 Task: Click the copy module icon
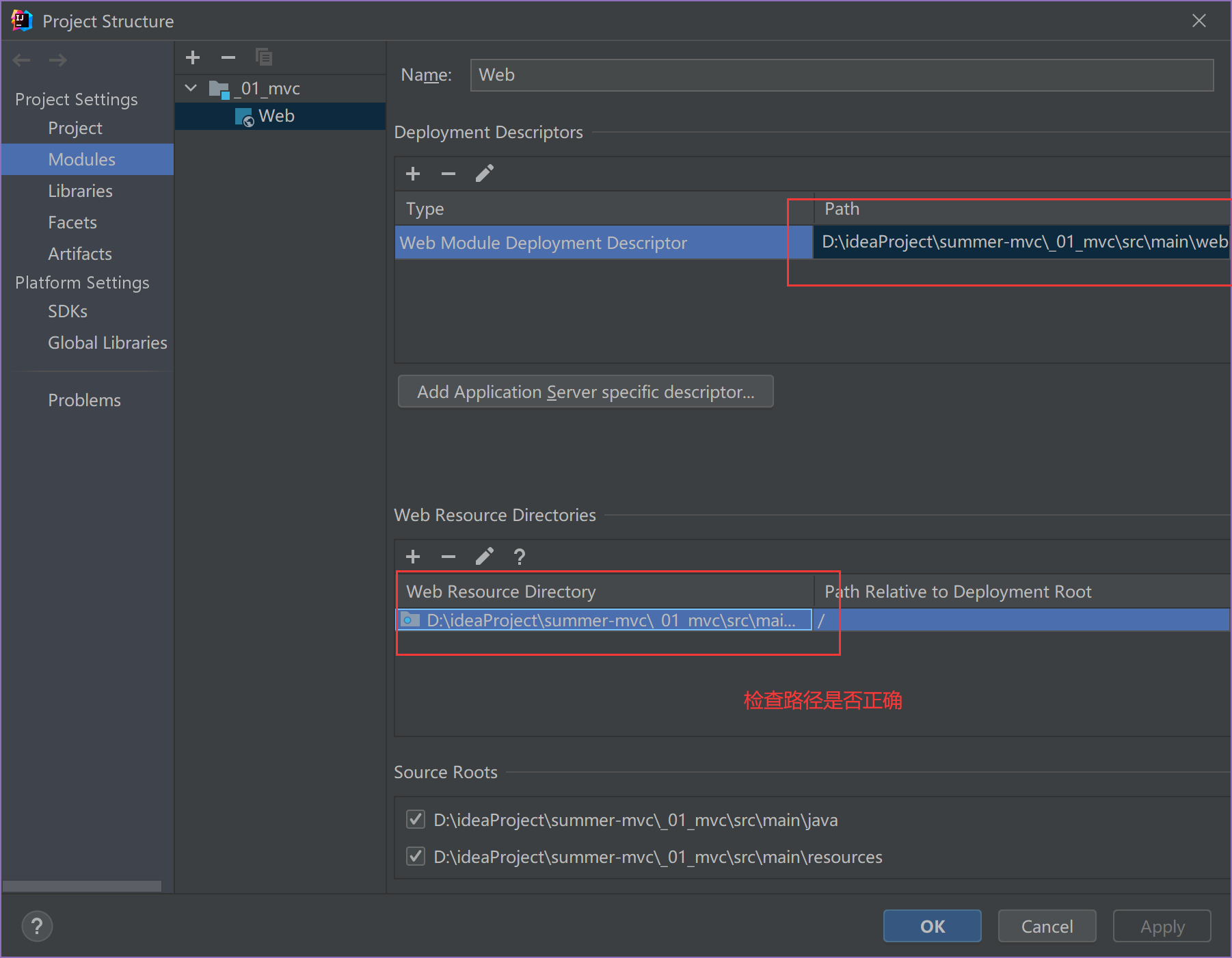point(264,57)
